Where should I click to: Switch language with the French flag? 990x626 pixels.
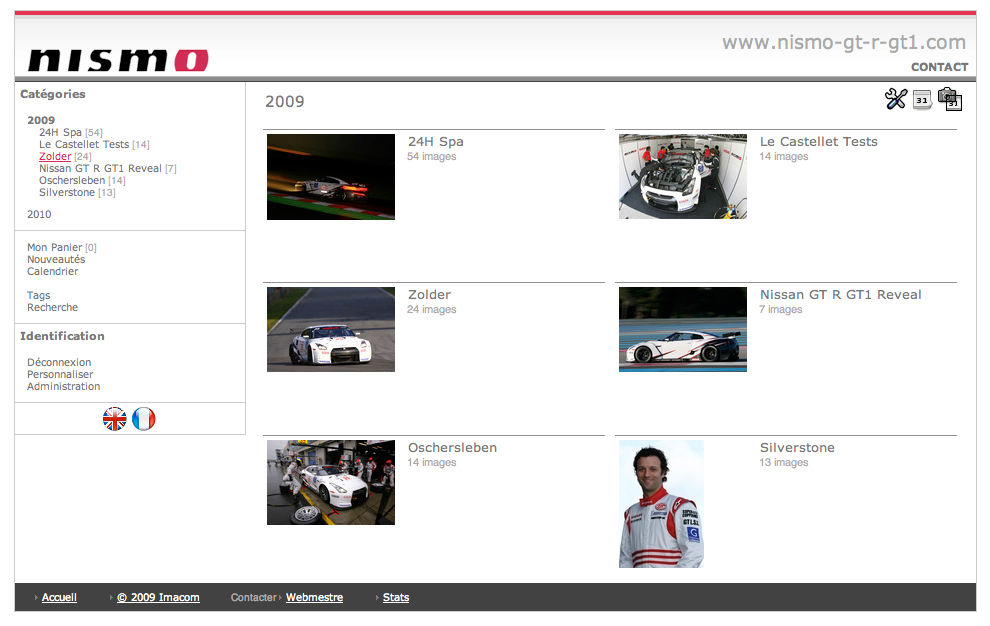click(144, 419)
